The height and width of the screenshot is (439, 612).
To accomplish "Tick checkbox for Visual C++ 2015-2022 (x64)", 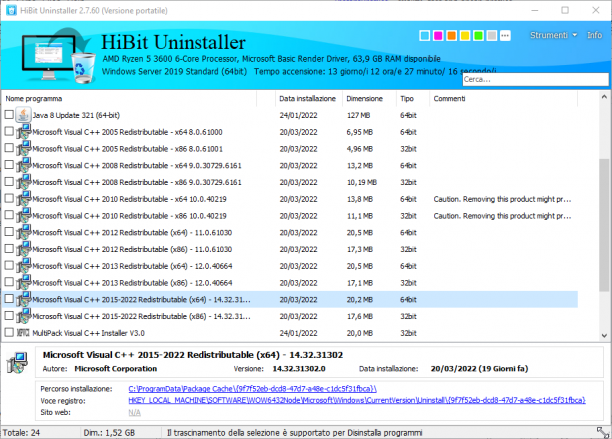I will tap(9, 299).
